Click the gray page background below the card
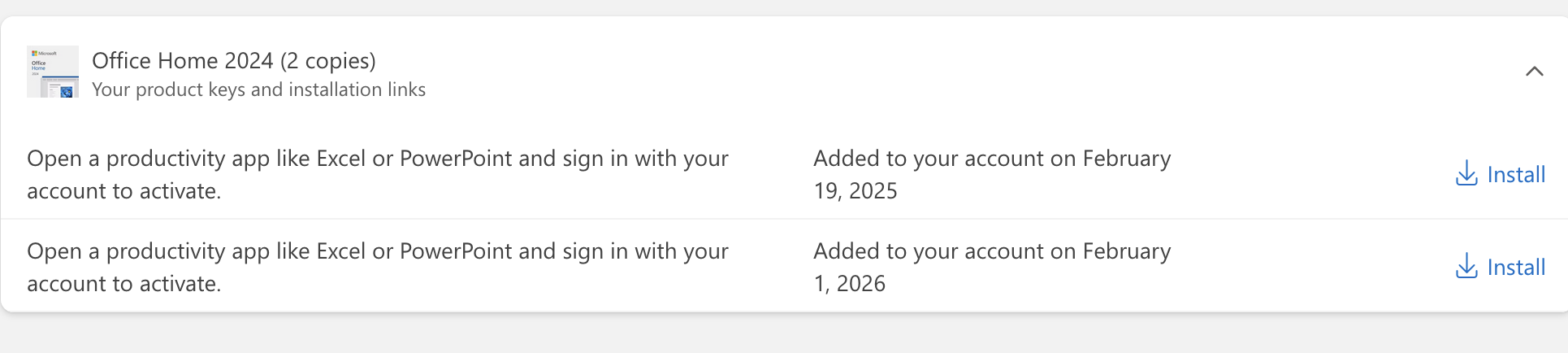1568x353 pixels. (x=780, y=335)
